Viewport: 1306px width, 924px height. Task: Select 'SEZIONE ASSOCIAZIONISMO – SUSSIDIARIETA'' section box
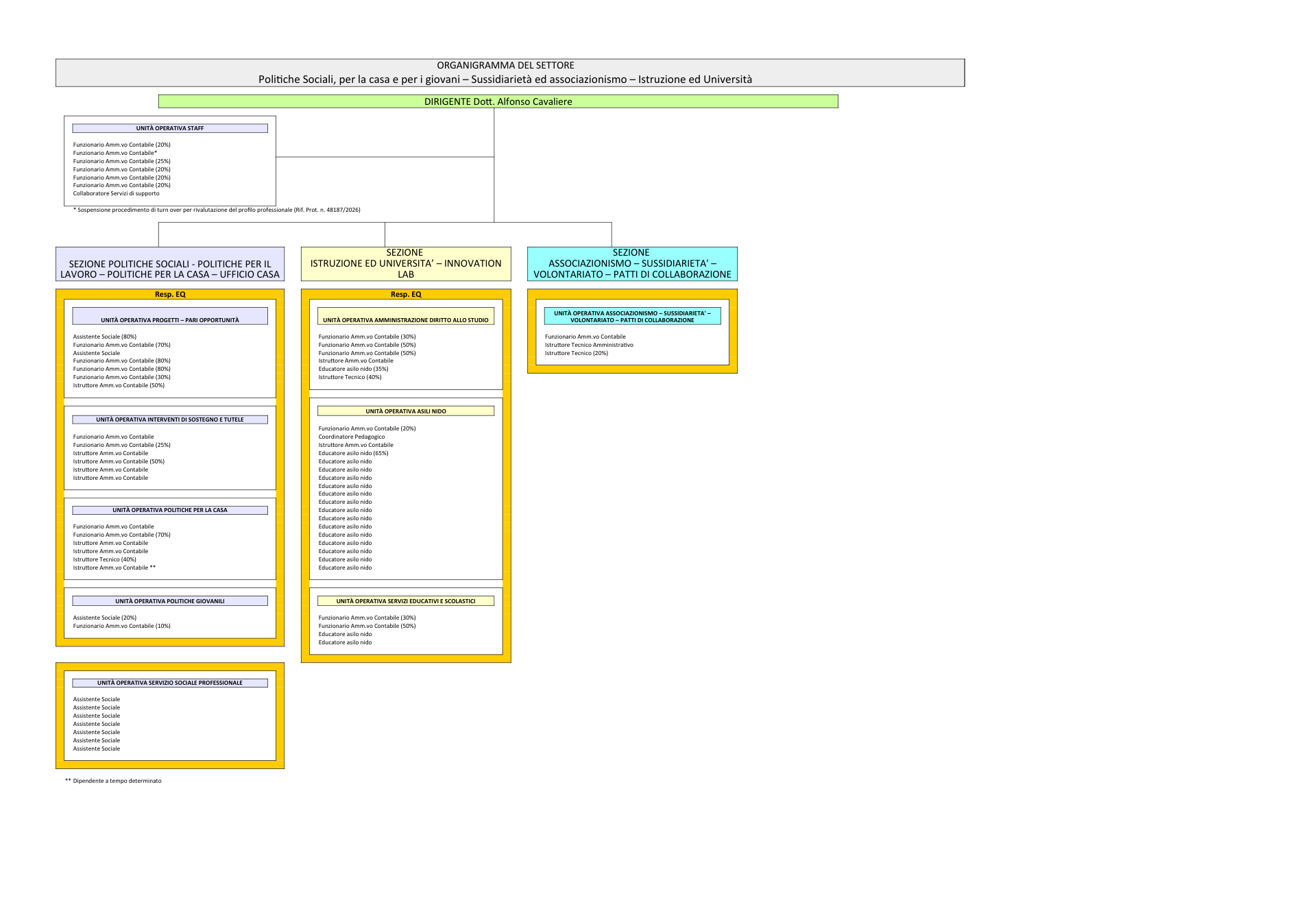(x=632, y=264)
